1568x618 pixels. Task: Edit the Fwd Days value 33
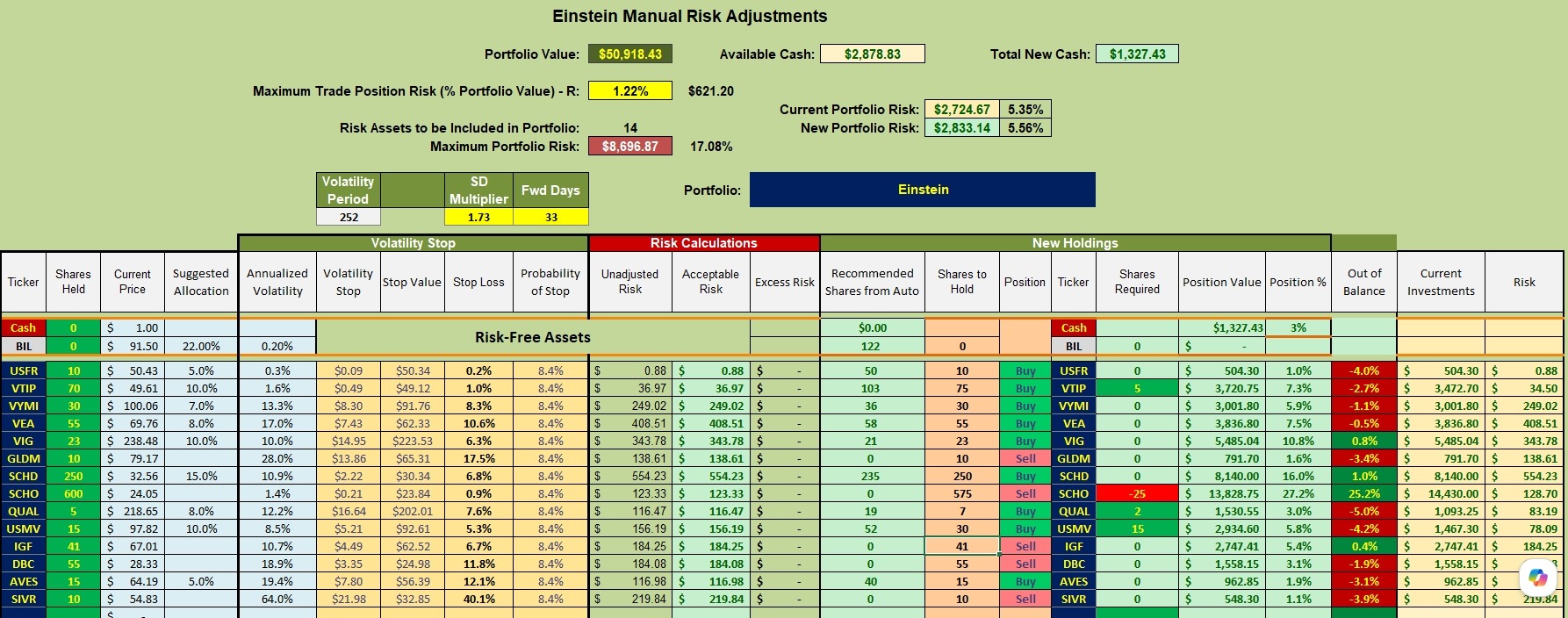550,217
